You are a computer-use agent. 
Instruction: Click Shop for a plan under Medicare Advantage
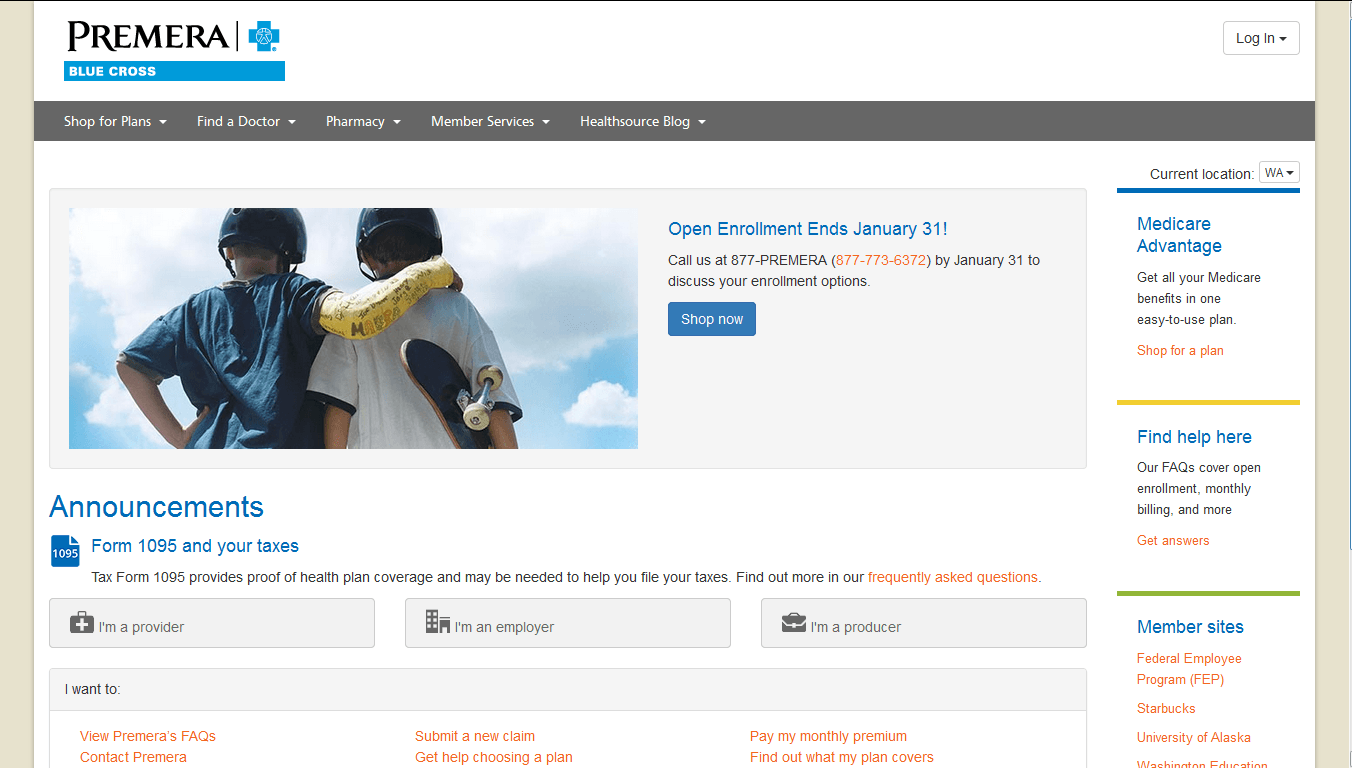[x=1180, y=350]
